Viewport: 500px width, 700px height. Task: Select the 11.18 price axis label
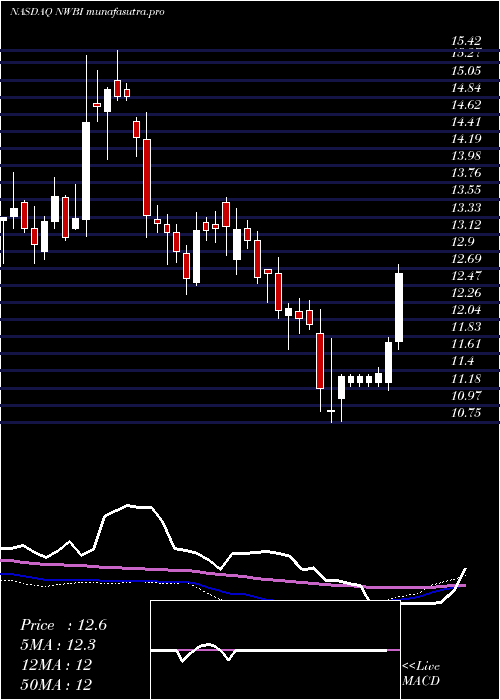coord(466,379)
